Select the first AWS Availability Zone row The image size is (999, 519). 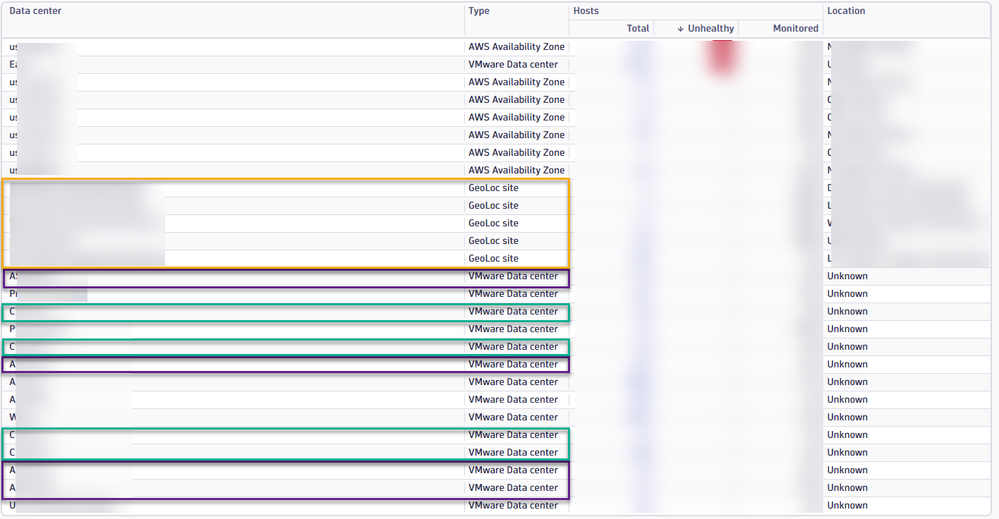pyautogui.click(x=516, y=47)
